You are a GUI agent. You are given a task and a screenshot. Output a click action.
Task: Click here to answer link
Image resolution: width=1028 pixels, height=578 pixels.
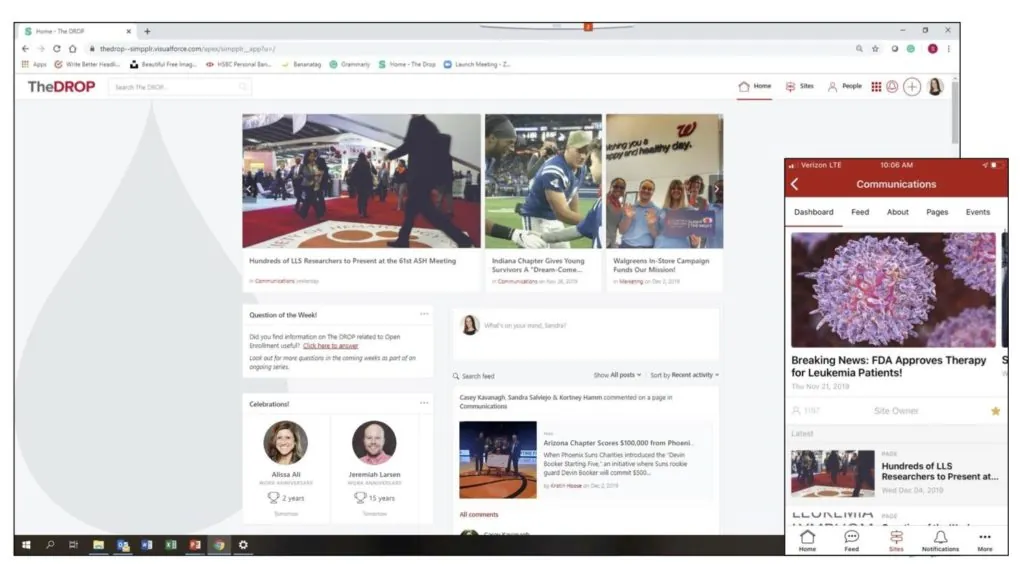pyautogui.click(x=330, y=345)
